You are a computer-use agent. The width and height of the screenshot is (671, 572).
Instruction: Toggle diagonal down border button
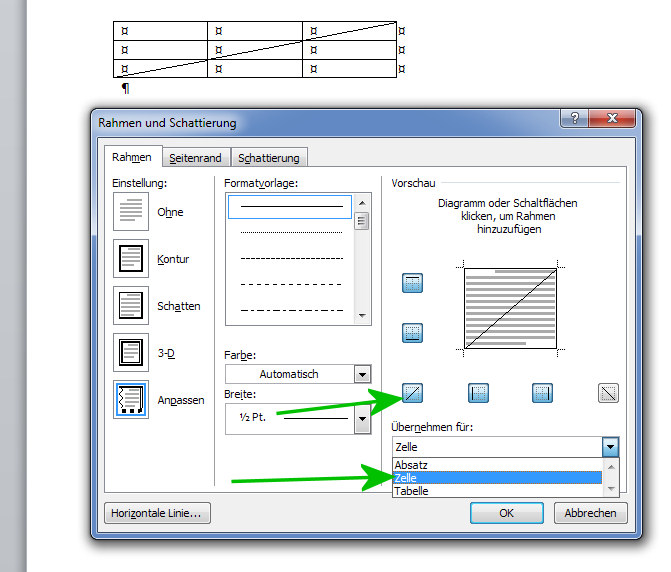(x=608, y=393)
